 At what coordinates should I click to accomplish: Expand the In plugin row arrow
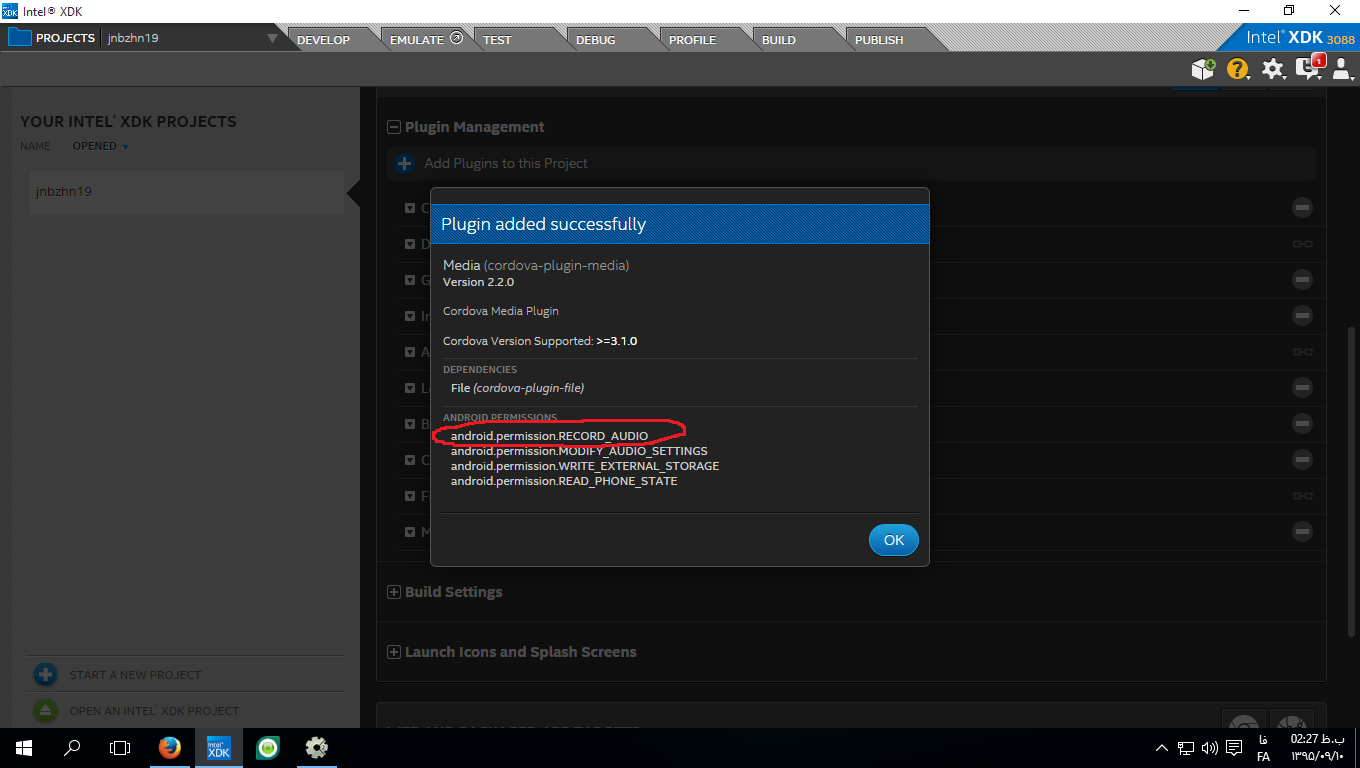(x=410, y=316)
